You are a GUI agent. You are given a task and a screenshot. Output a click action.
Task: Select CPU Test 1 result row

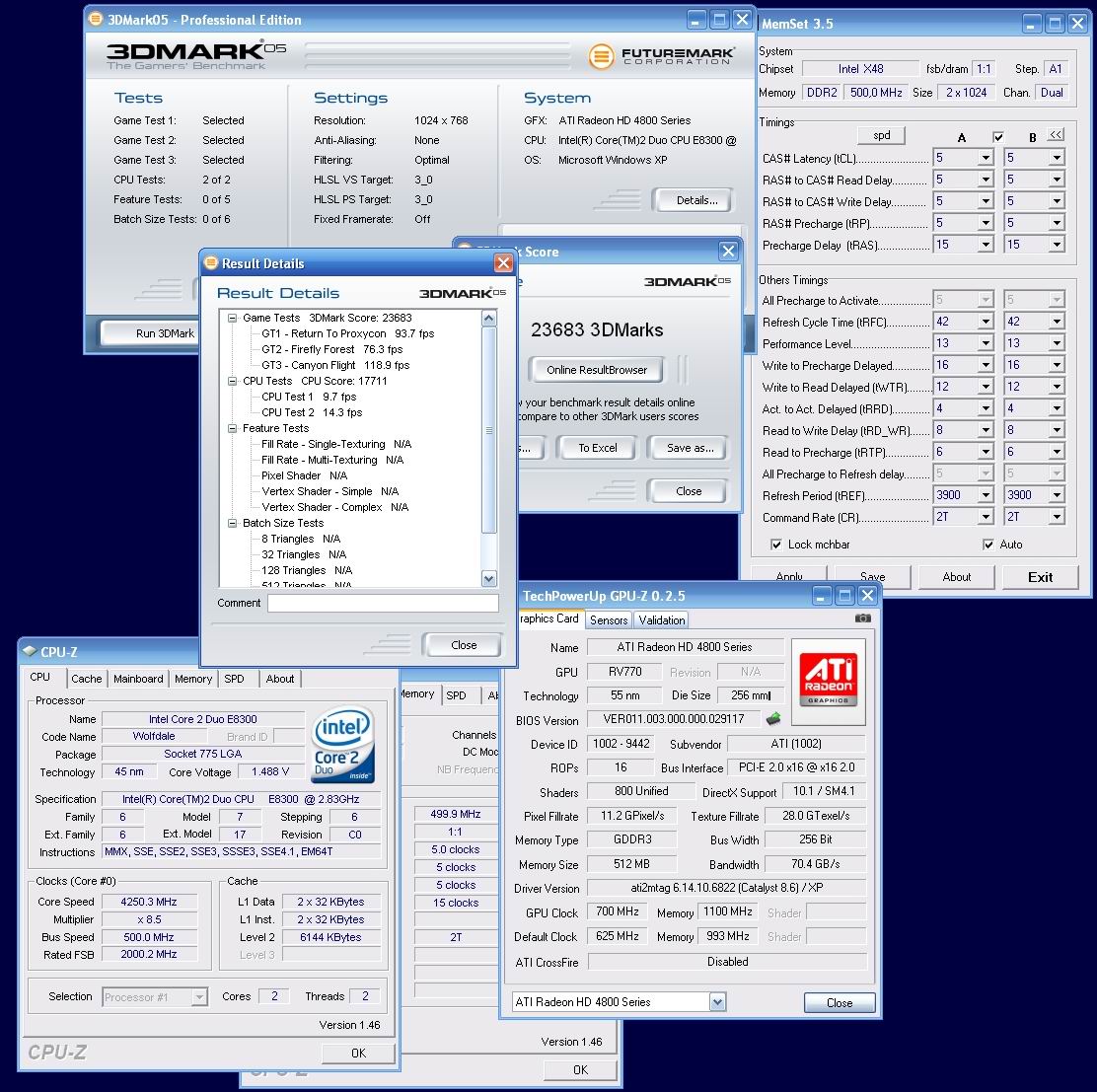point(309,397)
